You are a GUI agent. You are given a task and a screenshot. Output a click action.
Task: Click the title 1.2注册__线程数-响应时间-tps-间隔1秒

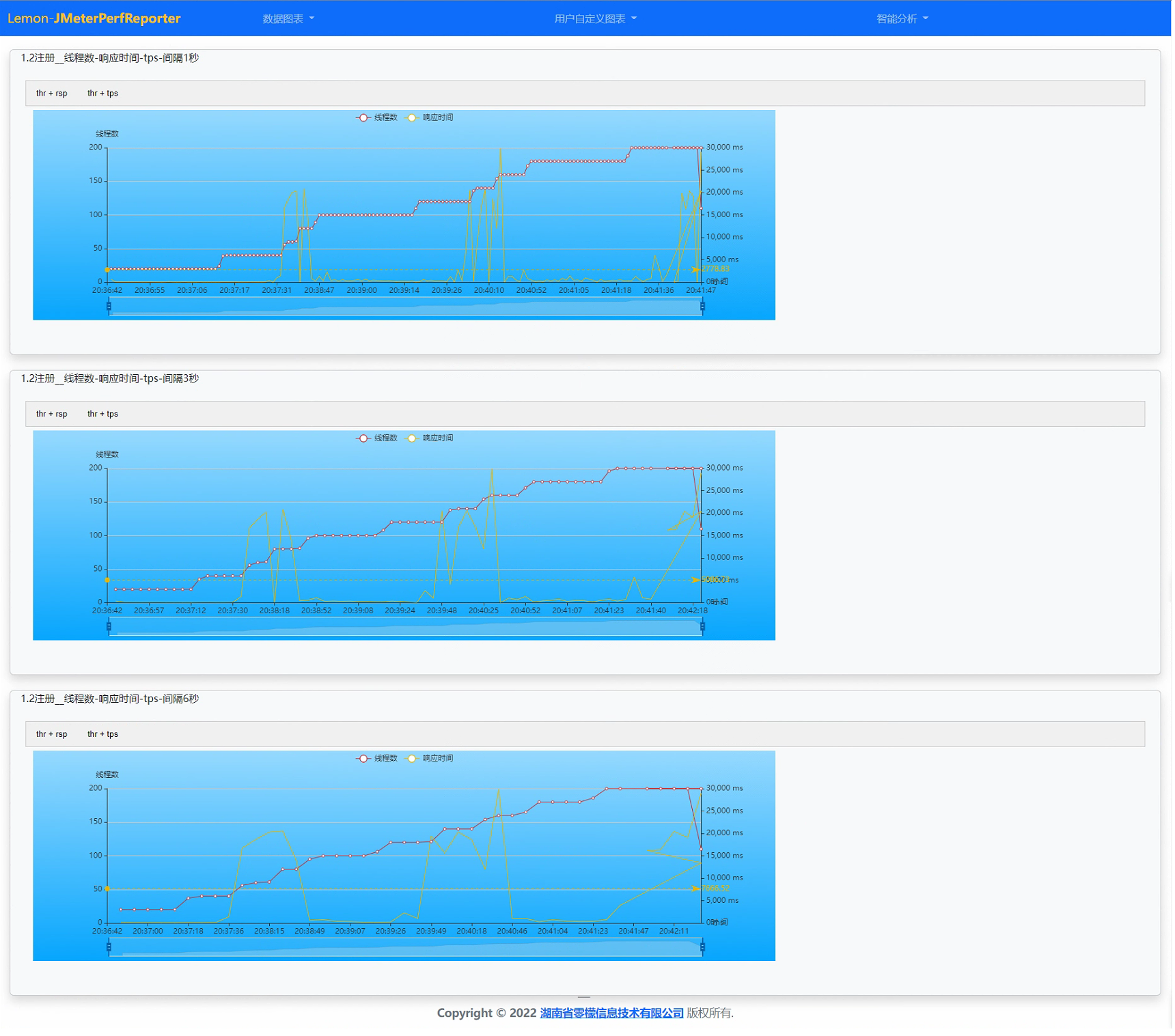coord(109,58)
